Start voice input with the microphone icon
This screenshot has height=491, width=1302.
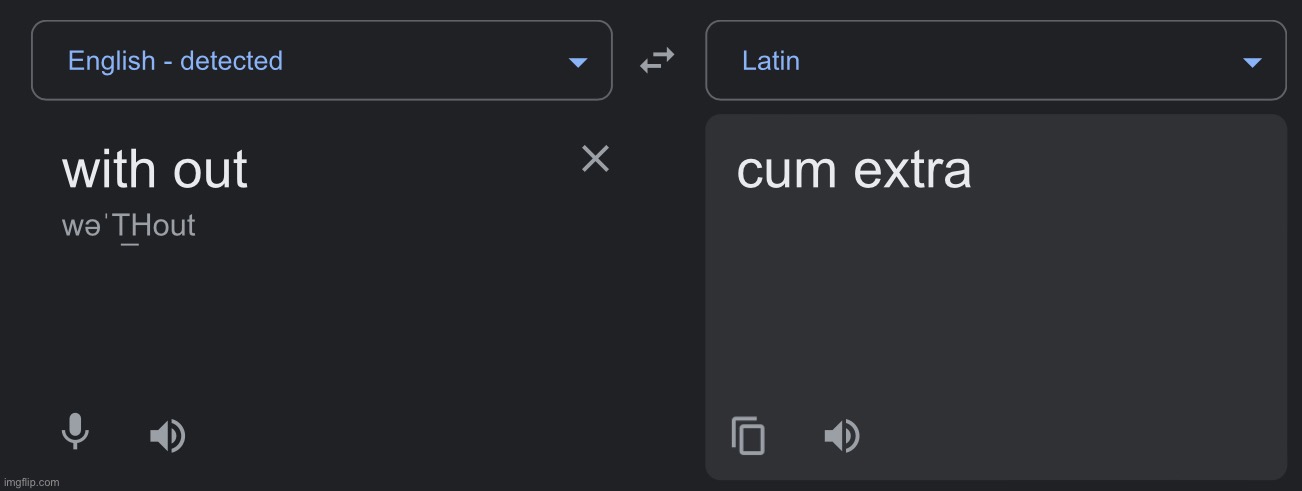(75, 432)
